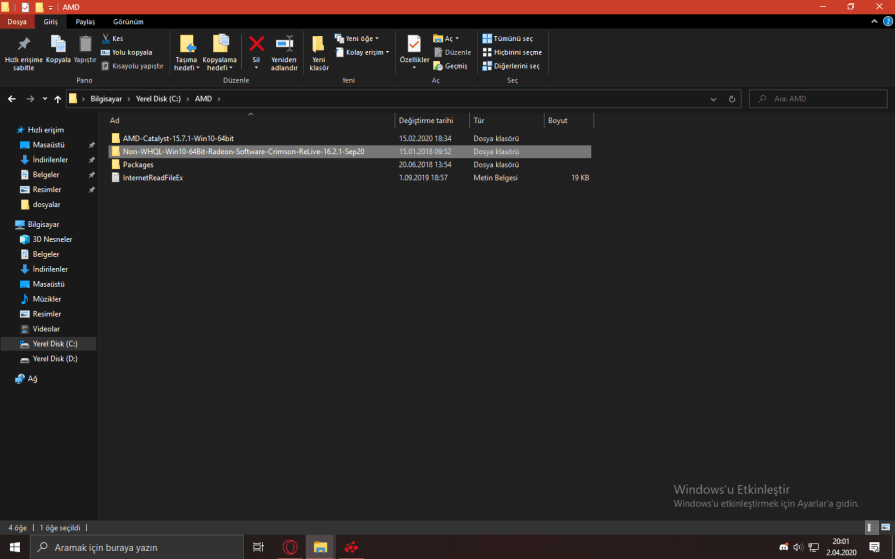Click the Özellikler (Properties) icon
The image size is (895, 559).
click(x=414, y=44)
